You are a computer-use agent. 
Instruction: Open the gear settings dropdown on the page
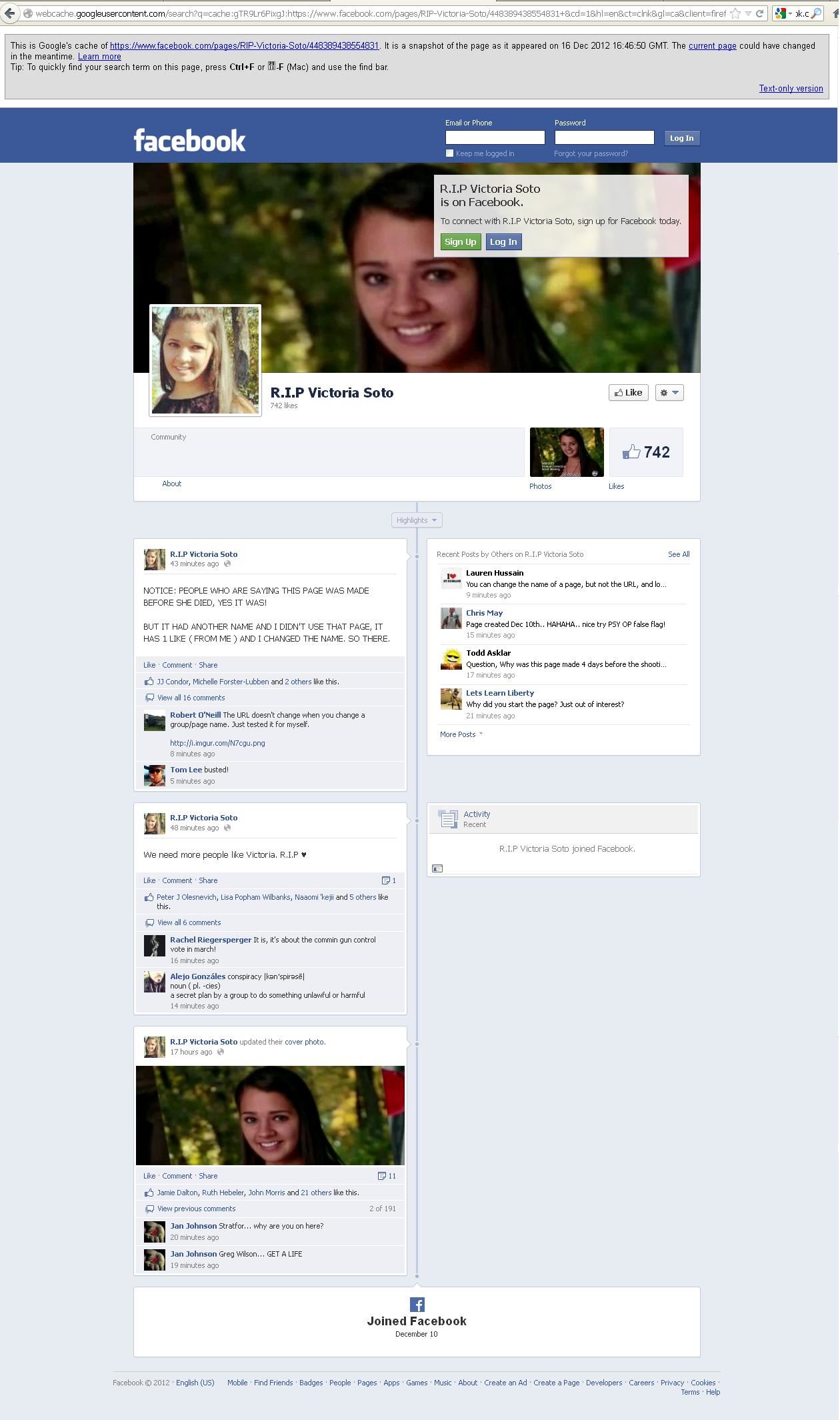coord(669,393)
